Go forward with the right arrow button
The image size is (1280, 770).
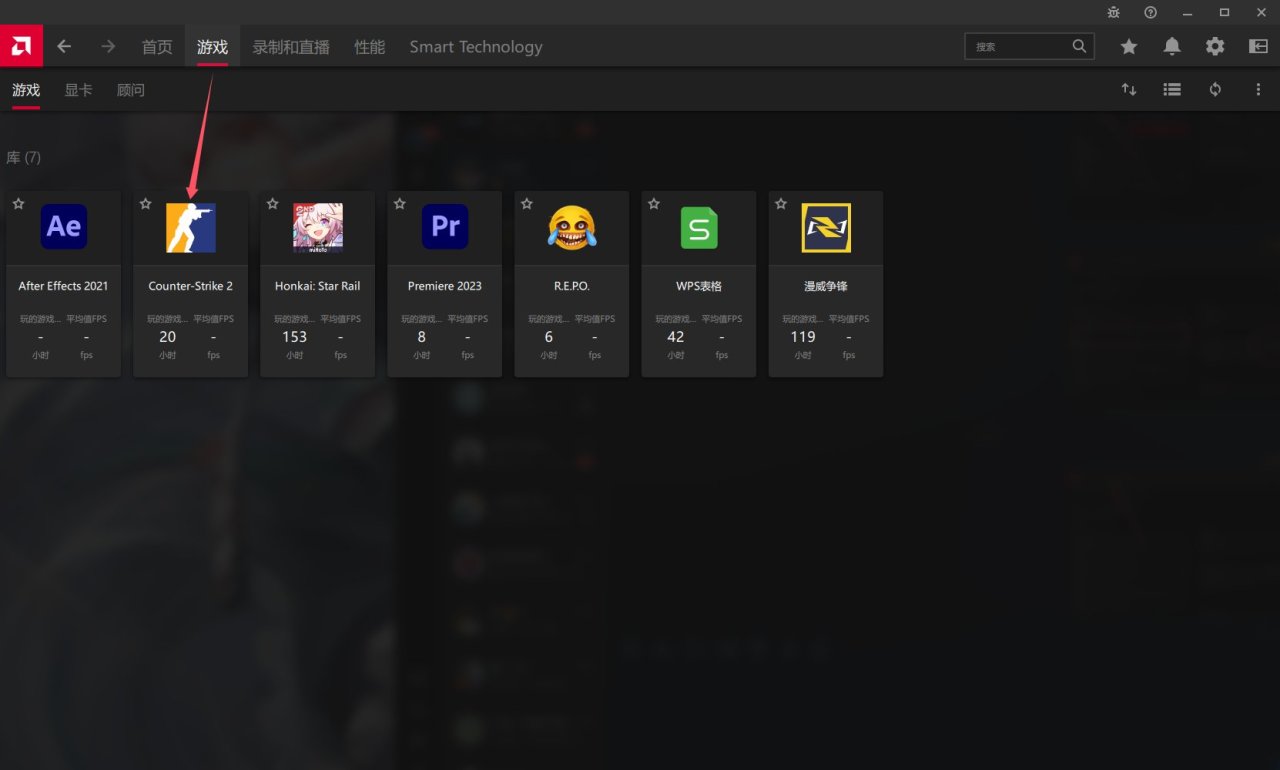tap(108, 46)
